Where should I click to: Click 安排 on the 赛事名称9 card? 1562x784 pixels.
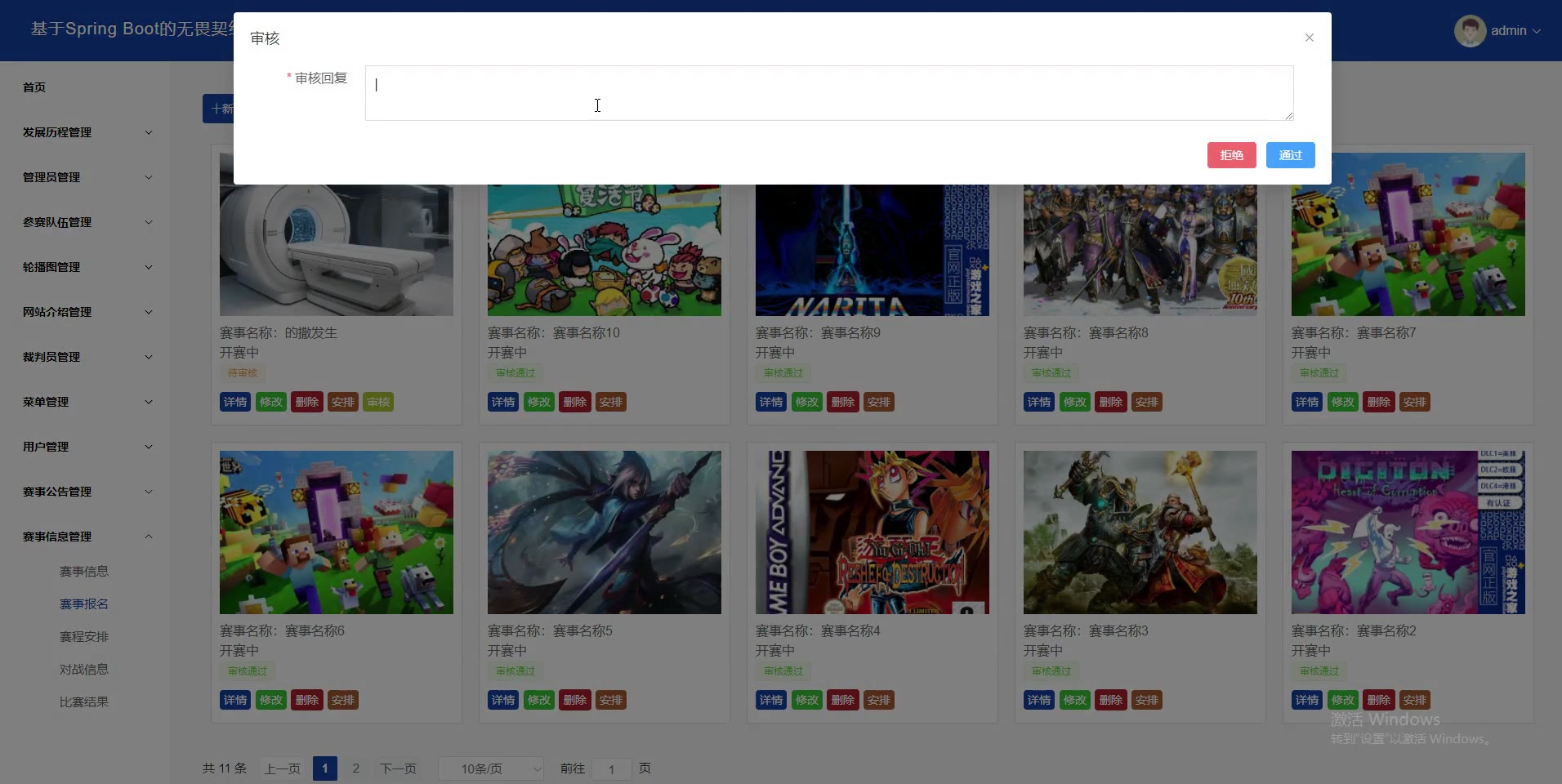(879, 402)
